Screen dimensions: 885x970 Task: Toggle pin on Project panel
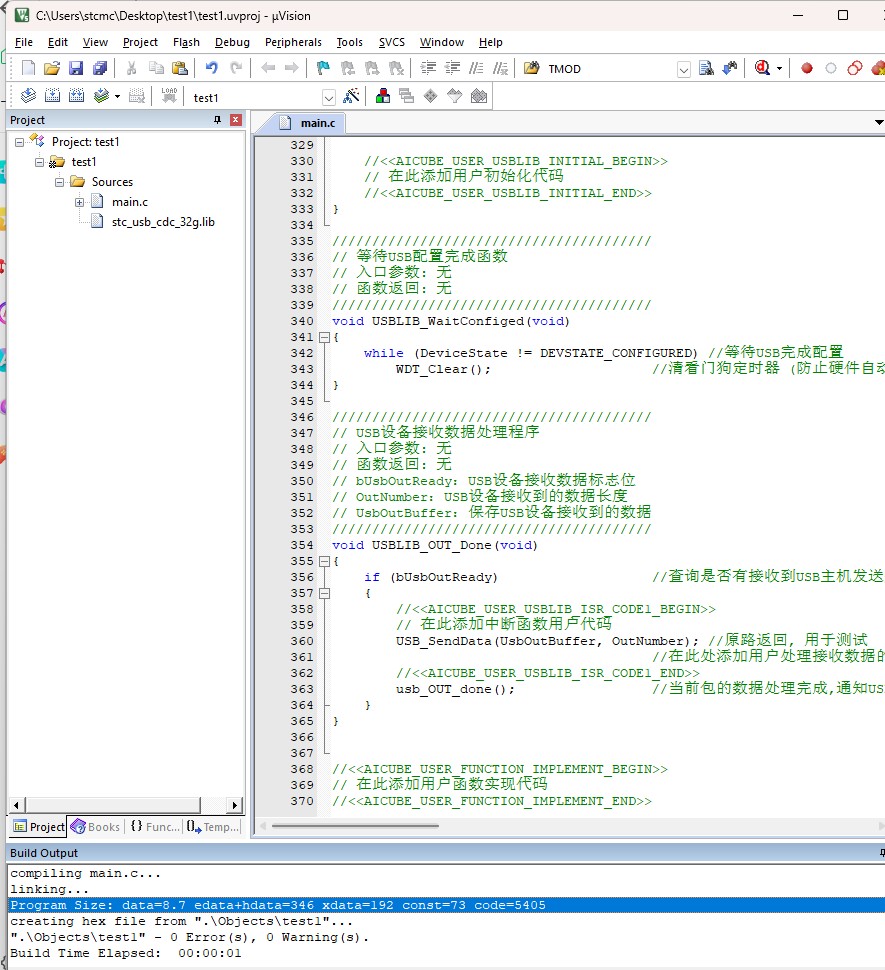pyautogui.click(x=217, y=119)
